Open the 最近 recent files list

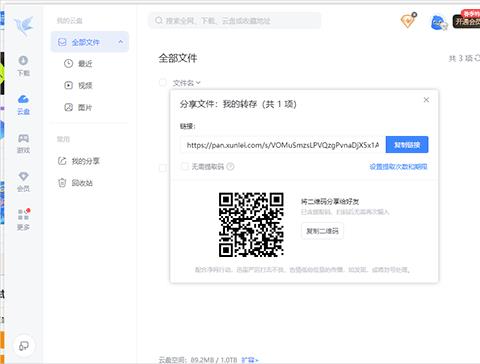(x=79, y=63)
